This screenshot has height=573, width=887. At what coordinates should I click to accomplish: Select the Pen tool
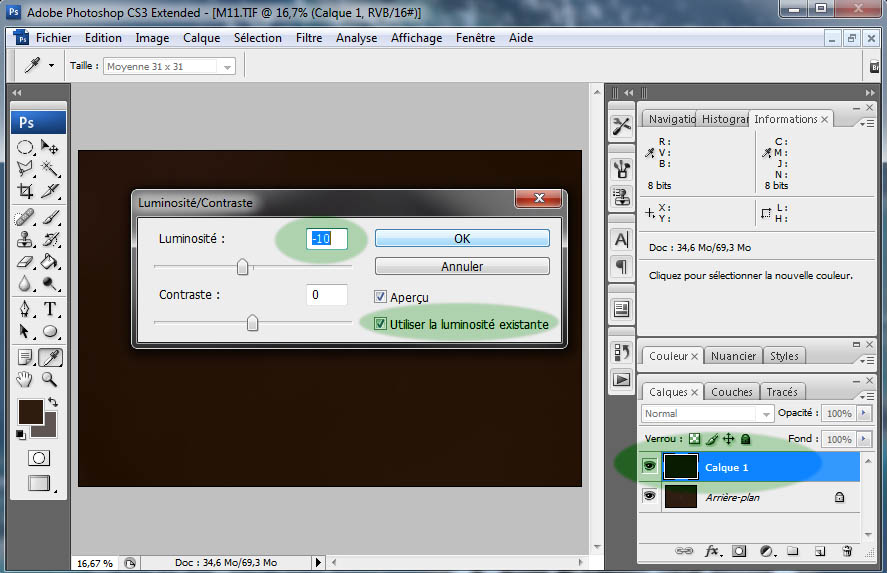tap(25, 309)
